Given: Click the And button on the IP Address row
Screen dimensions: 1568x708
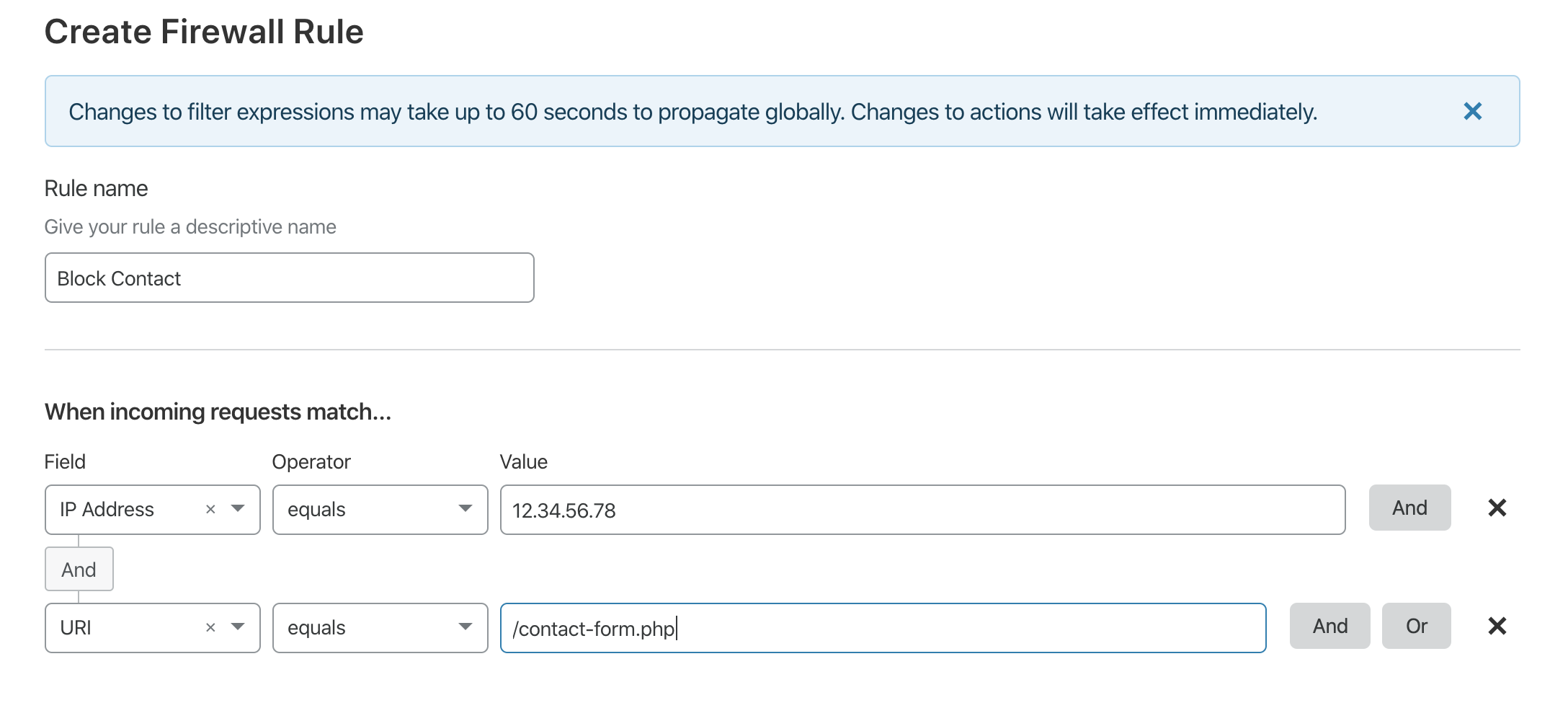Looking at the screenshot, I should click(x=1409, y=508).
